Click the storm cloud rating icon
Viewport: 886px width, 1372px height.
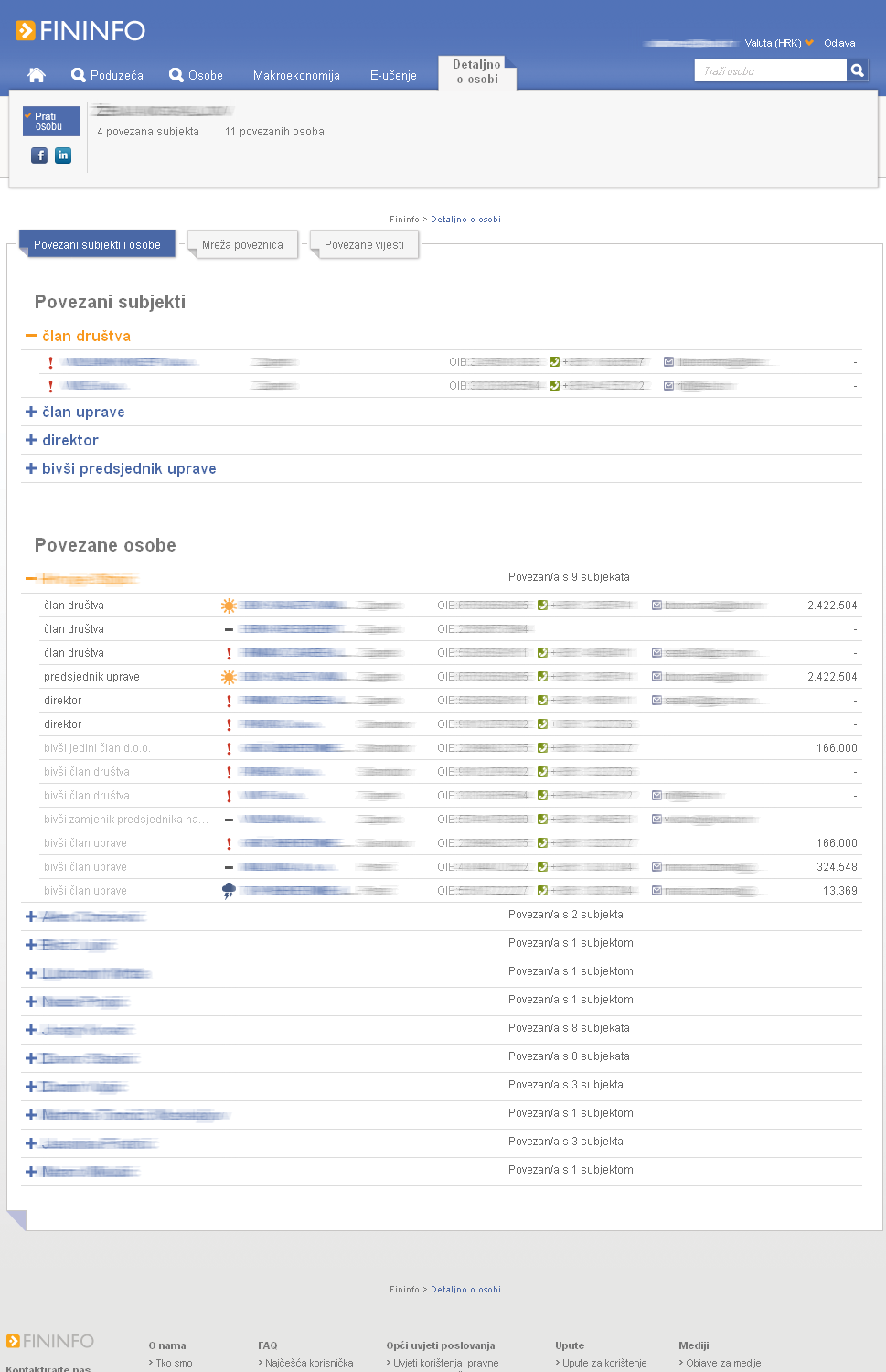tap(229, 891)
